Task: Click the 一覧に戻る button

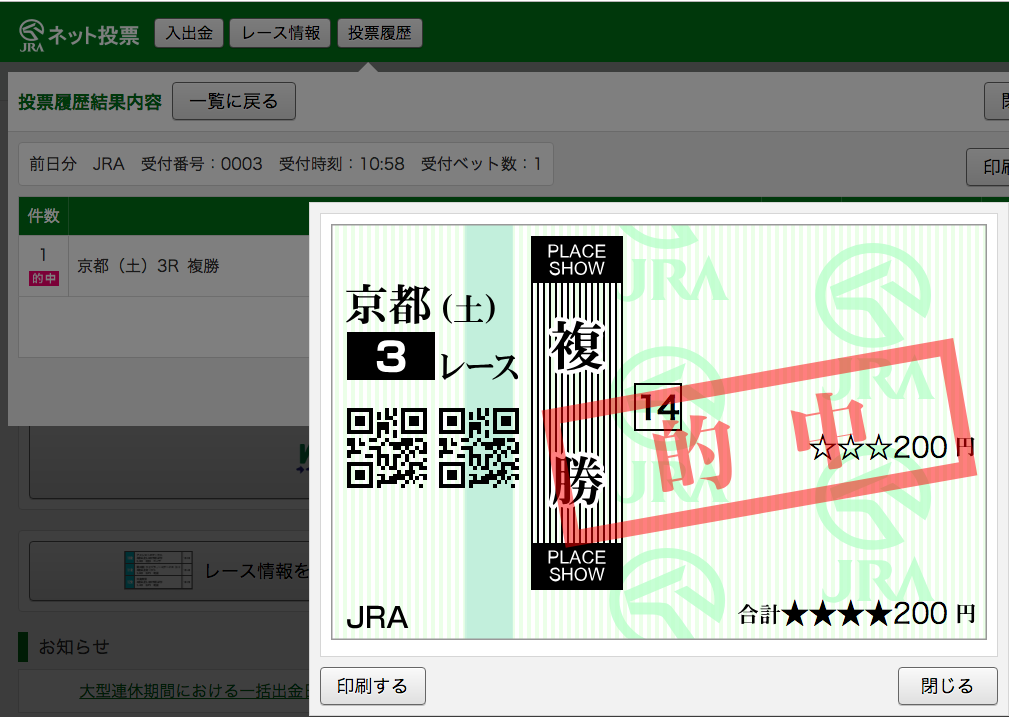Action: click(x=234, y=101)
